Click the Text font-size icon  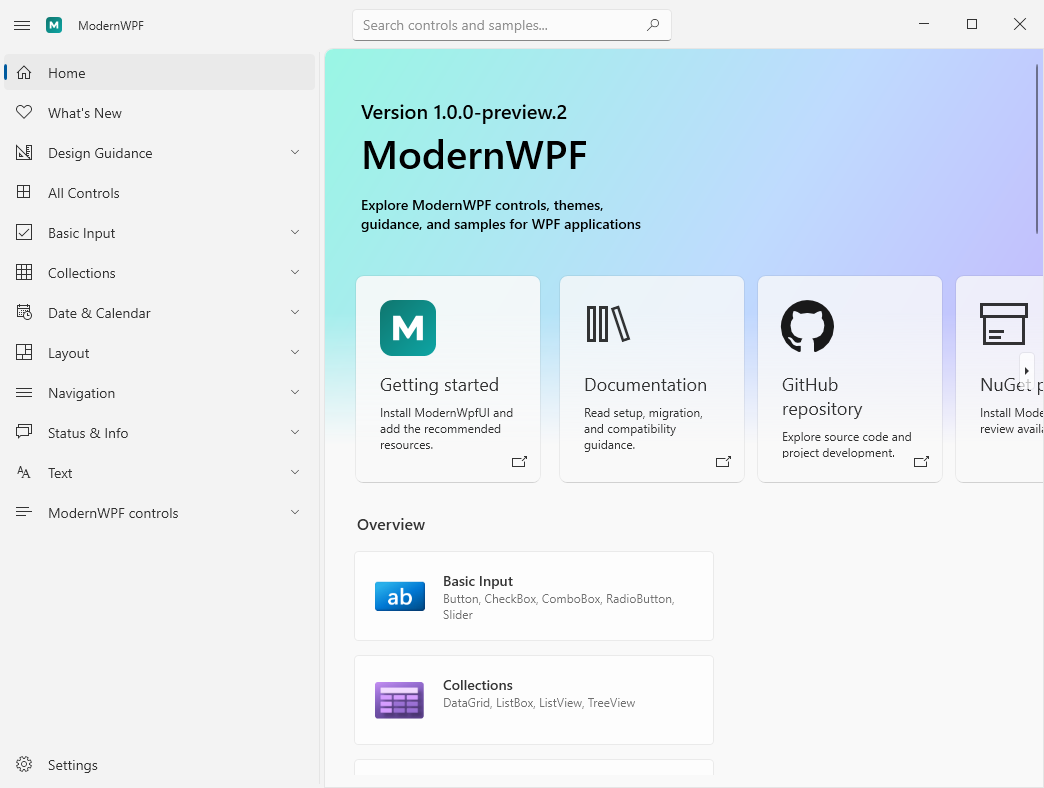(24, 473)
